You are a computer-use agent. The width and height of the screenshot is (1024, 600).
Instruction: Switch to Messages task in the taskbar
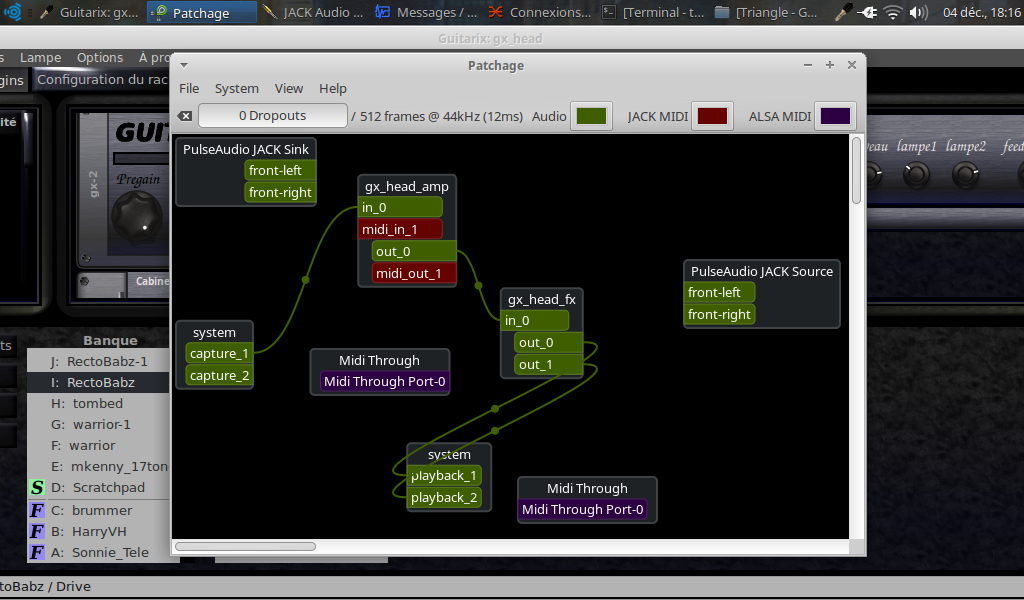point(428,12)
